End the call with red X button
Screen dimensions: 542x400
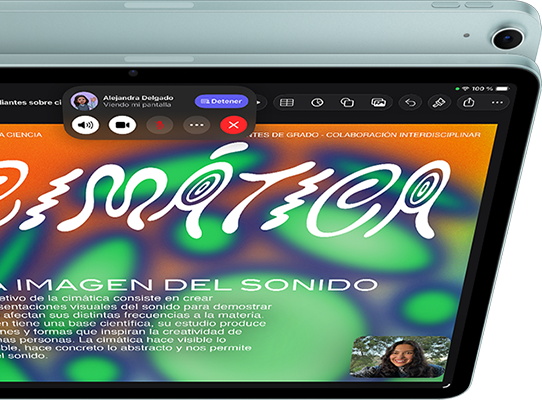coord(233,125)
